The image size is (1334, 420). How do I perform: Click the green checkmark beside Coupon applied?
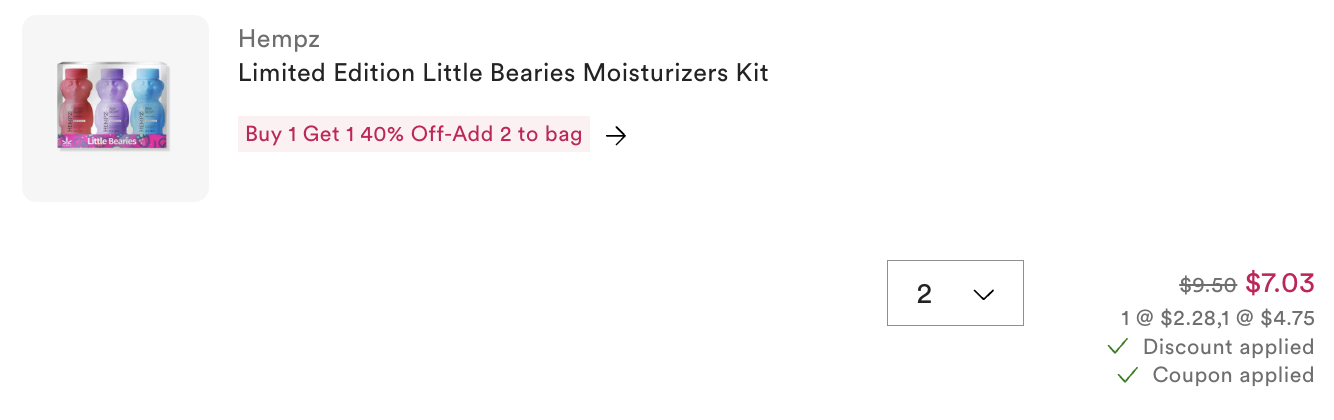tap(1128, 375)
